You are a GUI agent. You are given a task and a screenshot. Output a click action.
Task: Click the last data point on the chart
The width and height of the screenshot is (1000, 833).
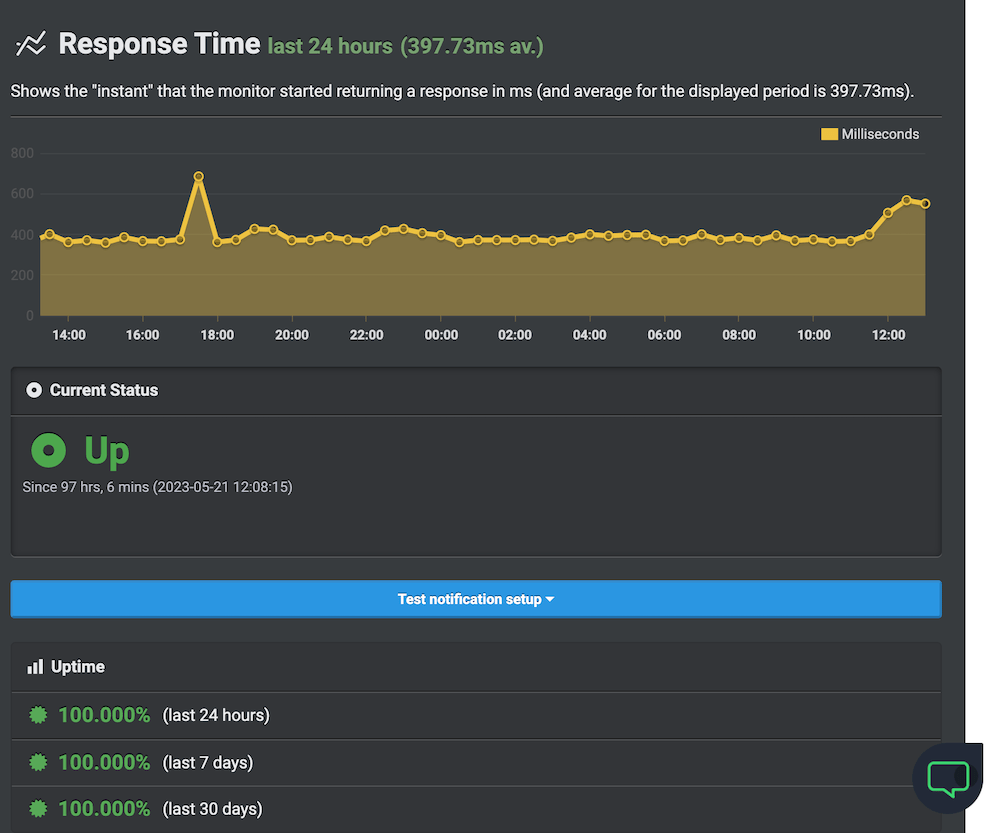(x=925, y=204)
